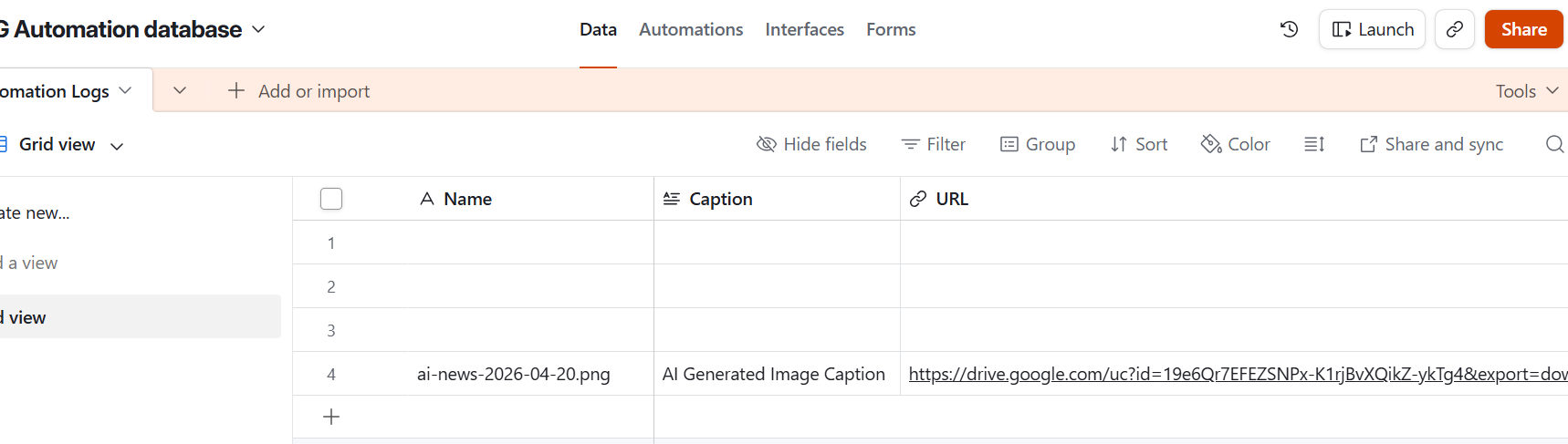The height and width of the screenshot is (444, 1568).
Task: Click Share and sync
Action: pyautogui.click(x=1431, y=144)
